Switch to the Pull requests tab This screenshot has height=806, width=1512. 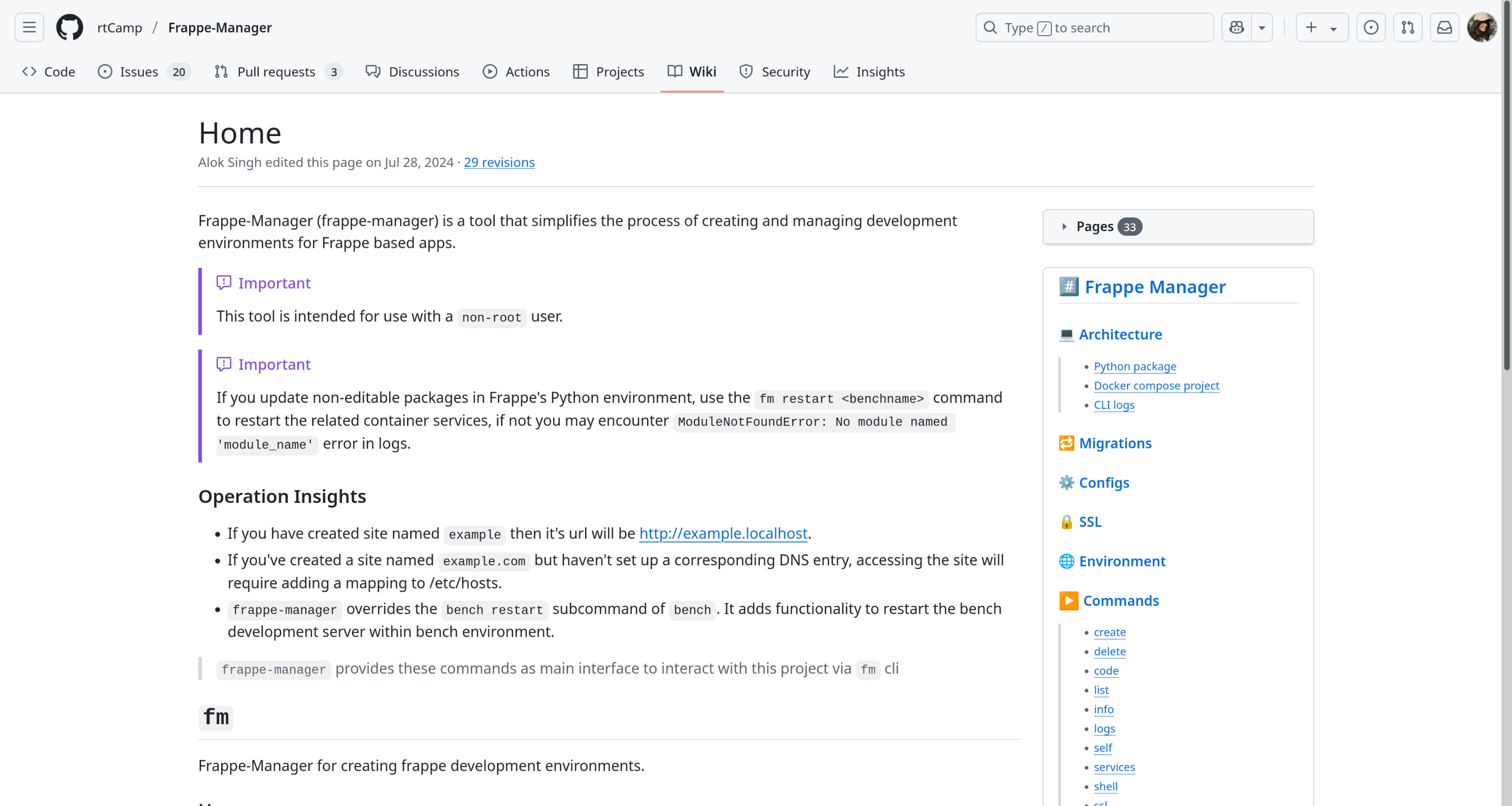tap(279, 71)
